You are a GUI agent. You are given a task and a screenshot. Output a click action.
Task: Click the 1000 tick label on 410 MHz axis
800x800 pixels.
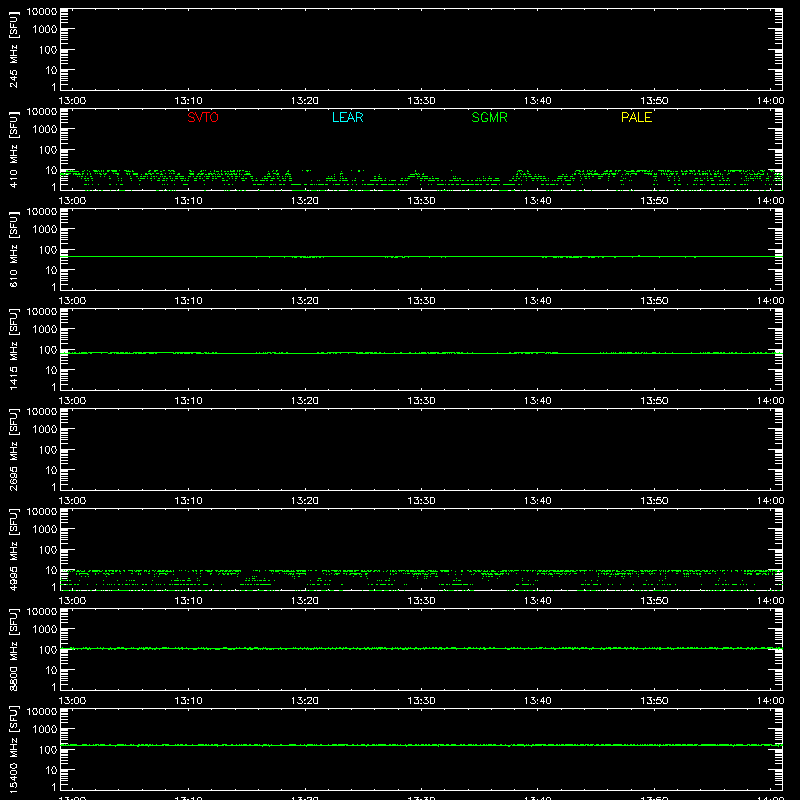pos(45,130)
